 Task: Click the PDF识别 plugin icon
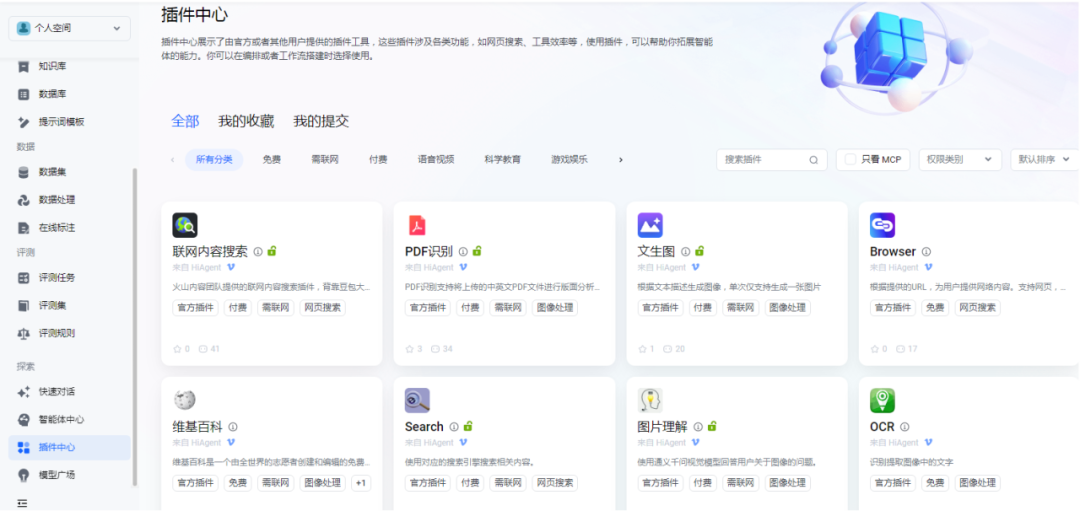click(417, 225)
